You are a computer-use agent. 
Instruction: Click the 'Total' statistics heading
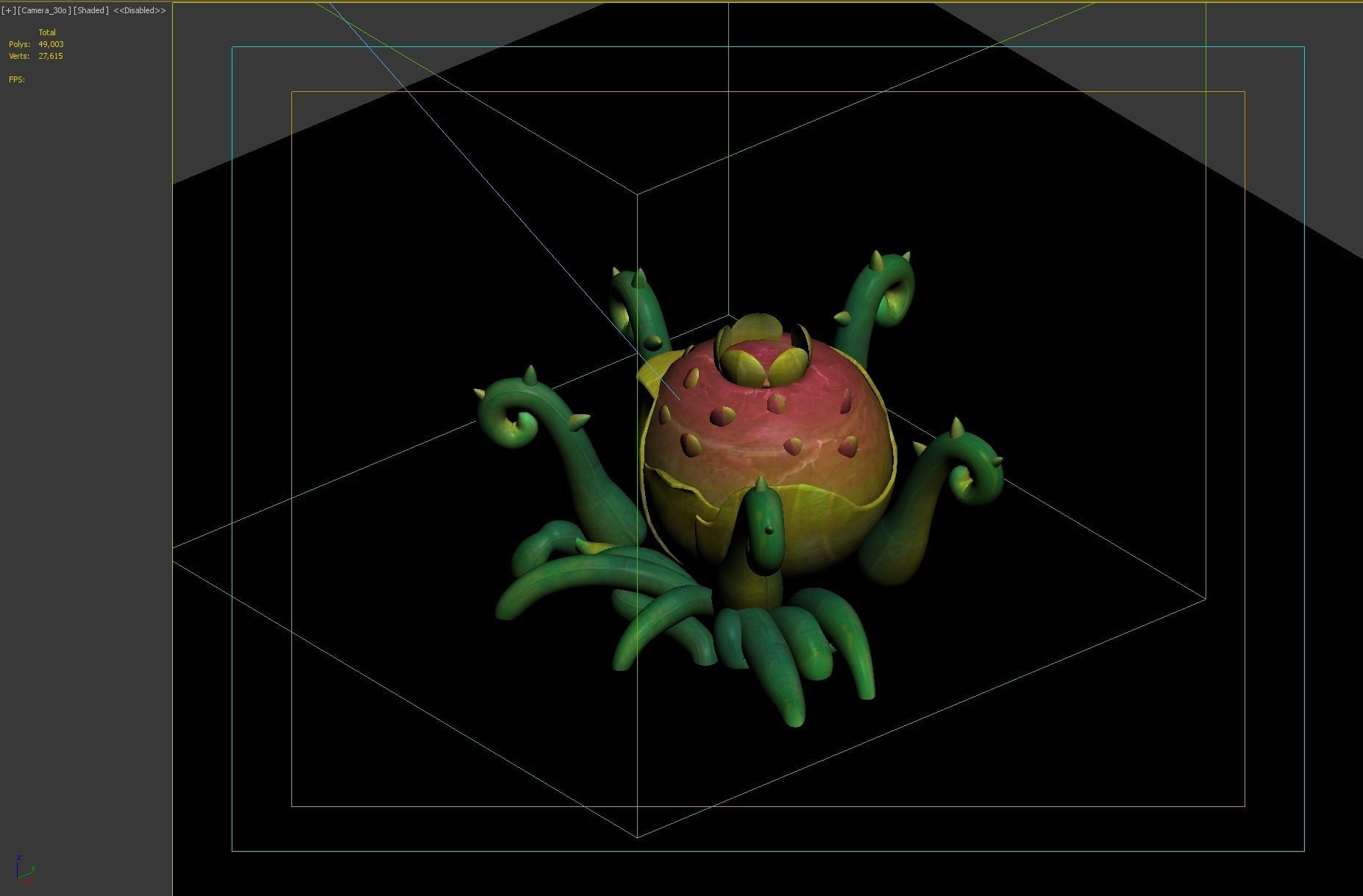(x=47, y=32)
